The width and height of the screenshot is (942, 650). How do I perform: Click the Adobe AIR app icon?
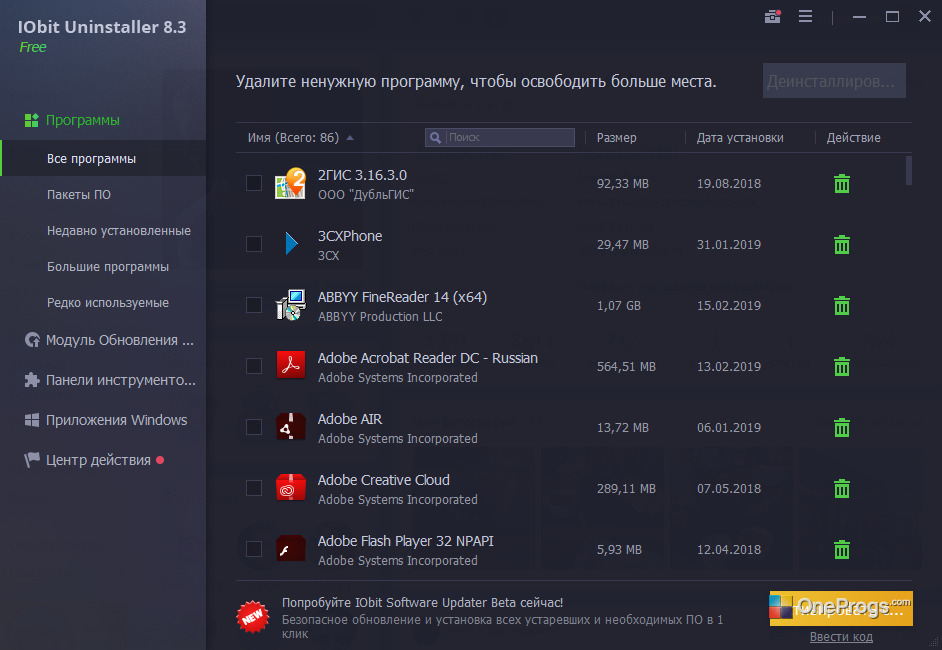(x=291, y=427)
